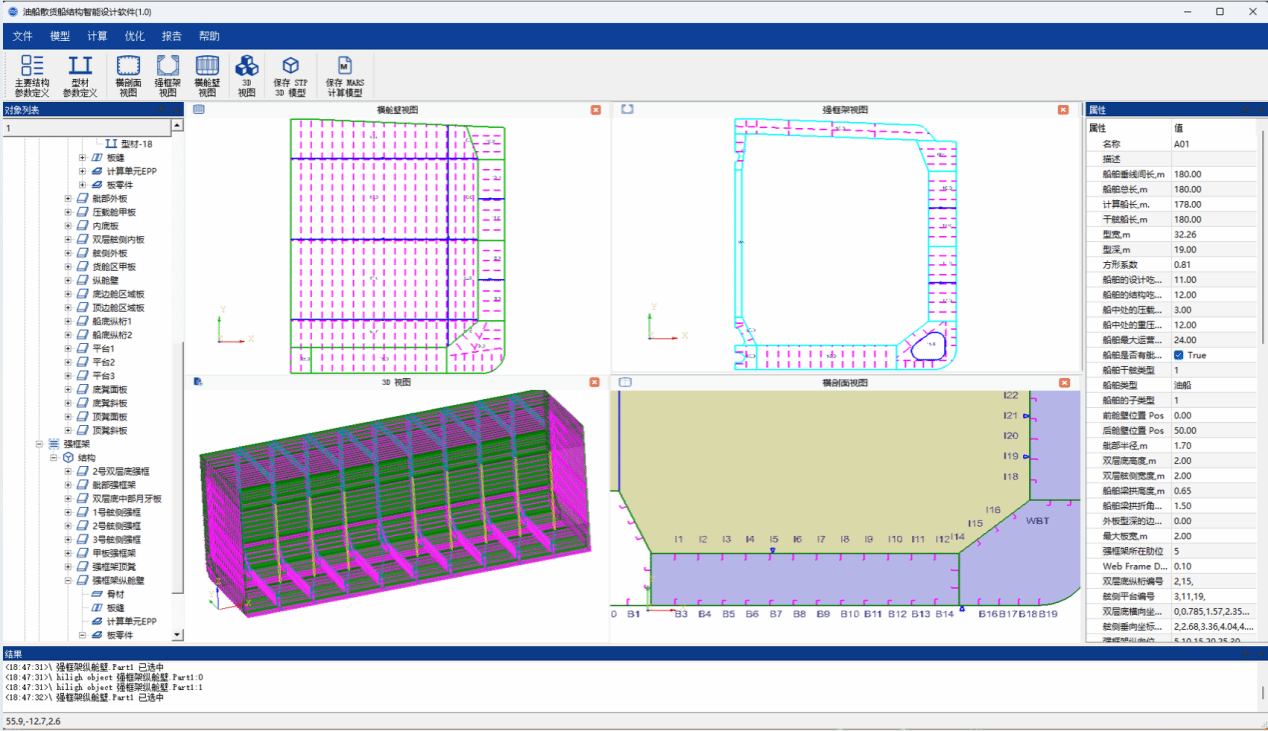Image resolution: width=1268 pixels, height=731 pixels.
Task: Select 骨材 under 强框架纵舱壁
Action: click(x=116, y=594)
